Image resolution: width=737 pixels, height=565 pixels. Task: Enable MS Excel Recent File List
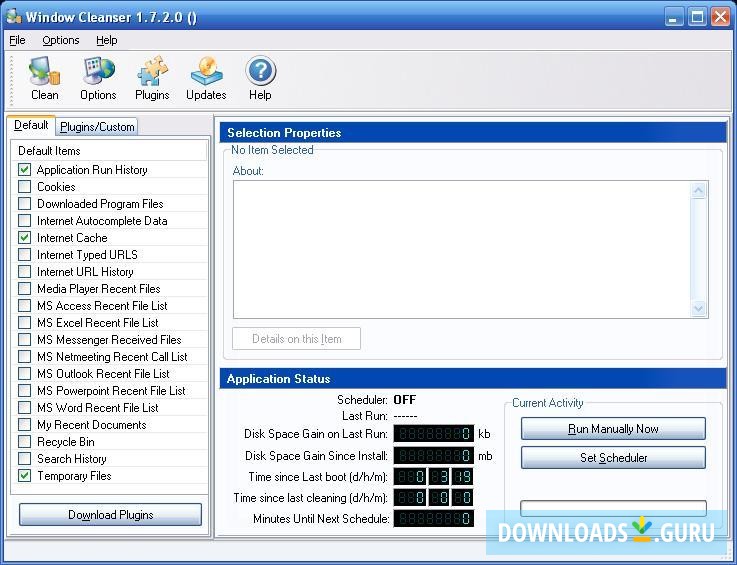coord(24,322)
